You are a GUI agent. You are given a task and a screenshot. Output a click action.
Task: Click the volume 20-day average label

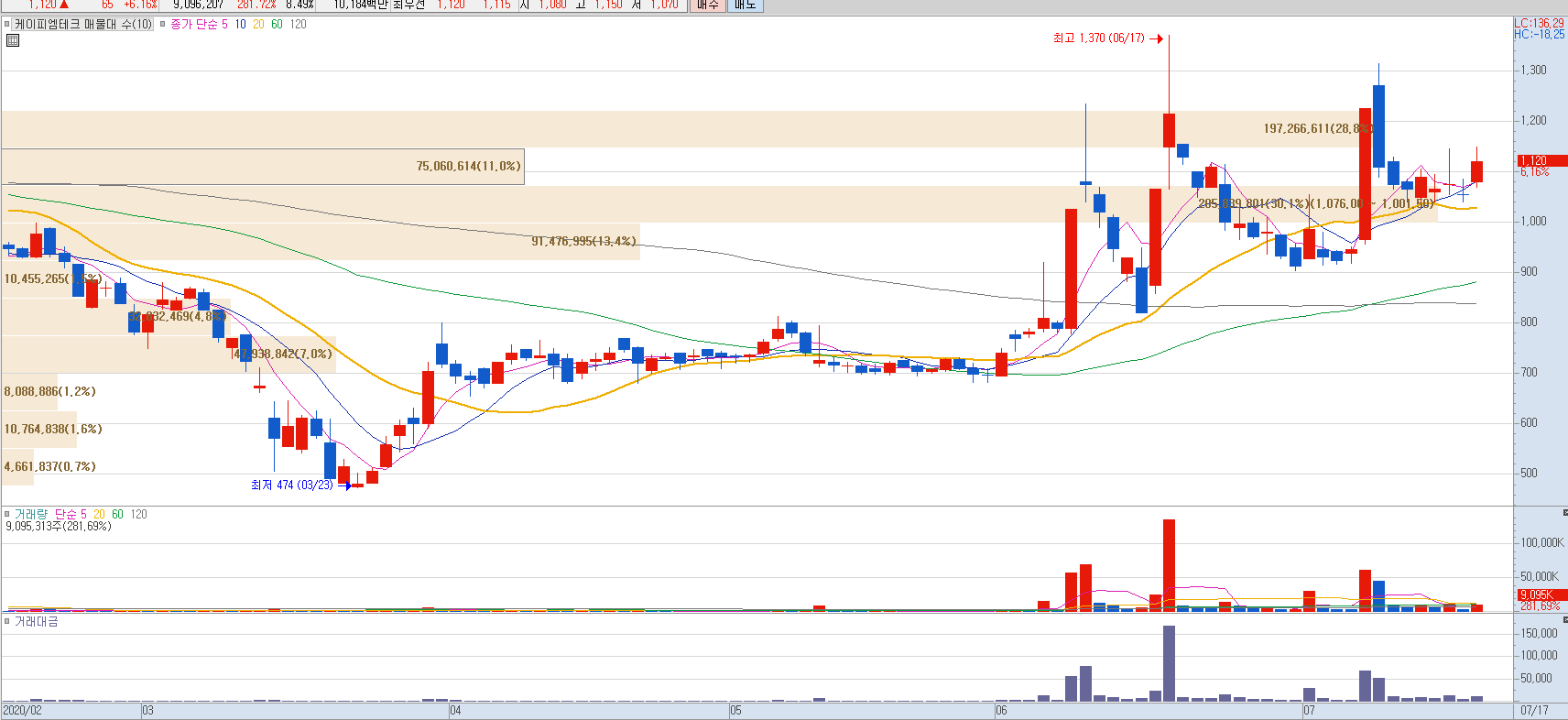coord(99,514)
